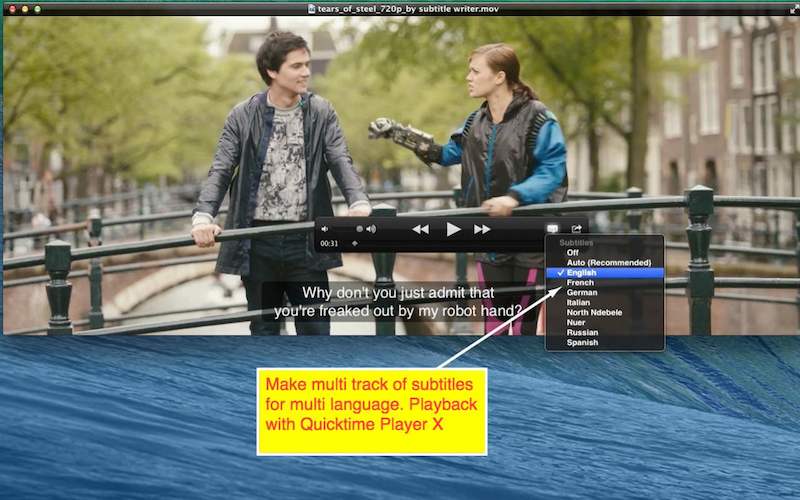Select Italian subtitle track
The width and height of the screenshot is (800, 500).
tap(605, 303)
